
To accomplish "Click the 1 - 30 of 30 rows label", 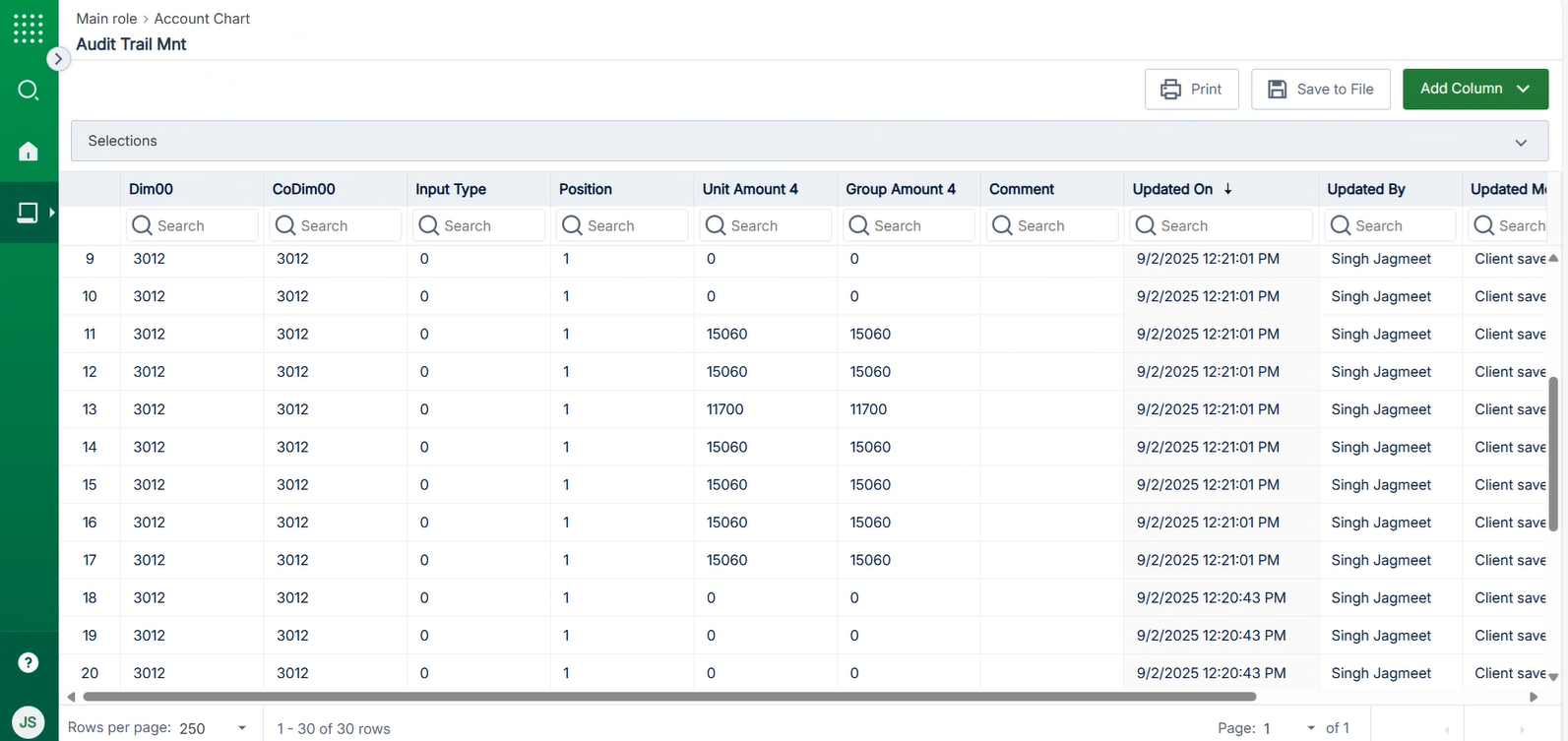I will point(334,729).
